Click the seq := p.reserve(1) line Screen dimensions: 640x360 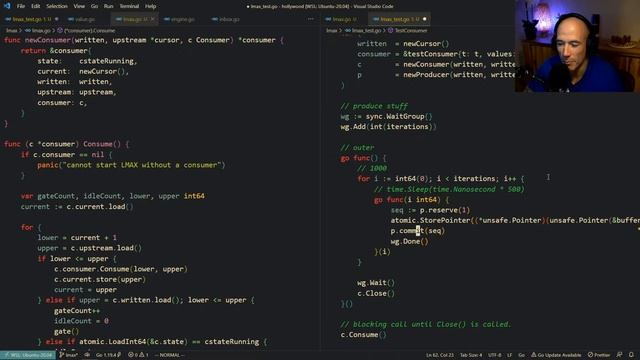pyautogui.click(x=430, y=210)
